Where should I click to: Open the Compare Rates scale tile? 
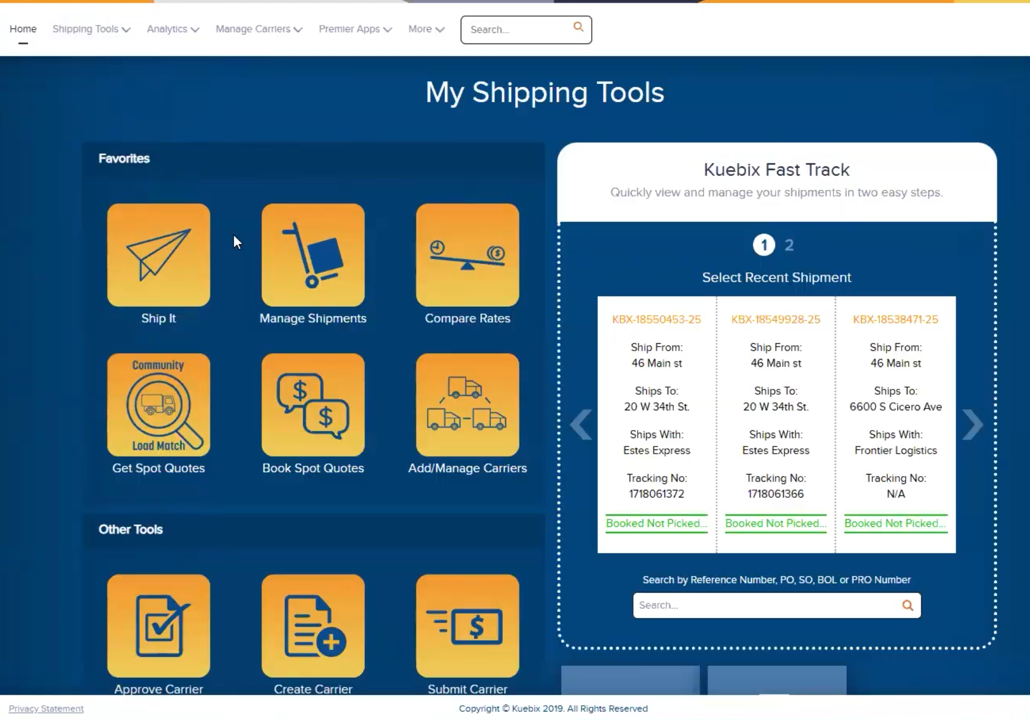click(x=467, y=255)
